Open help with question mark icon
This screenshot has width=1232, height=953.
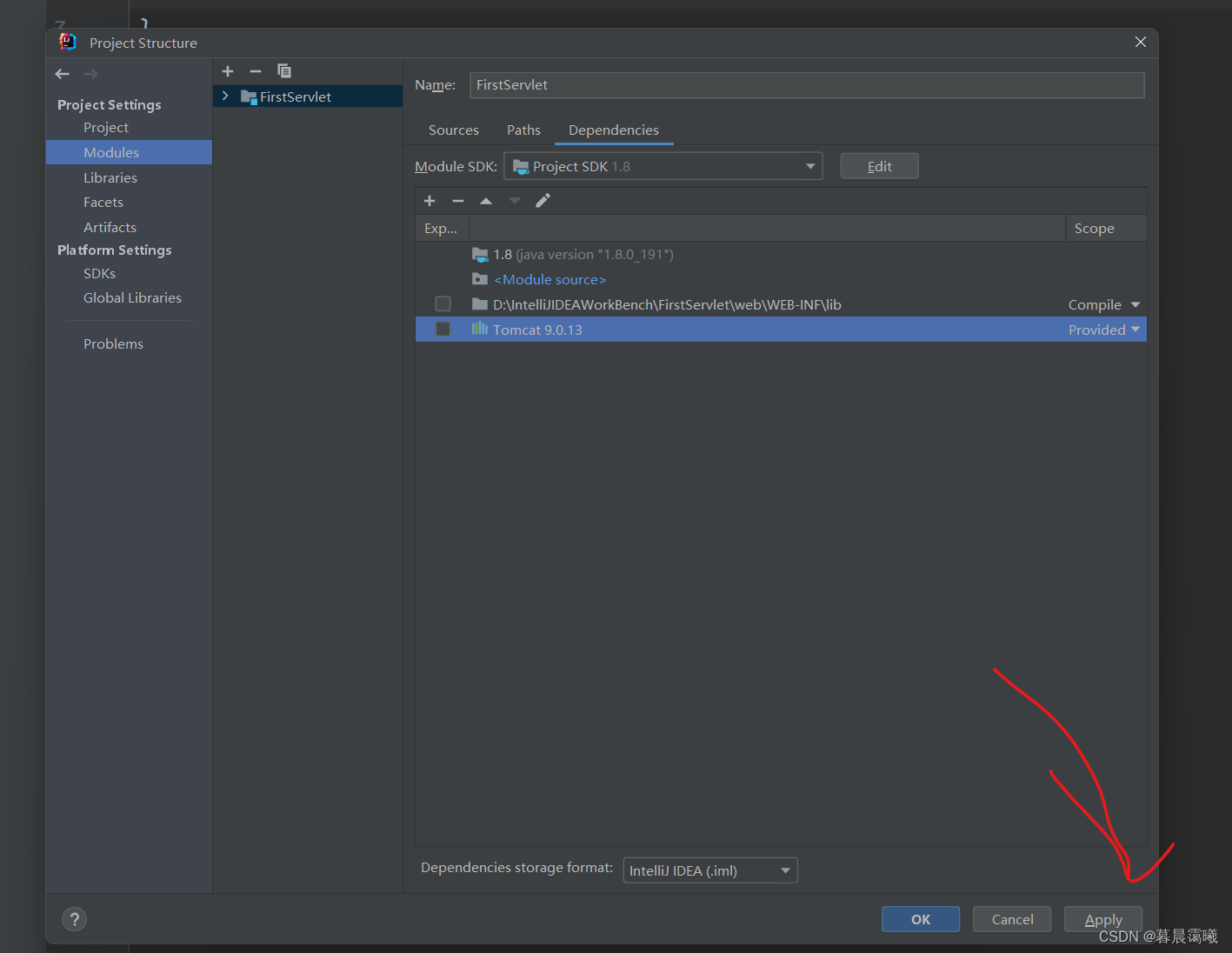pos(75,919)
